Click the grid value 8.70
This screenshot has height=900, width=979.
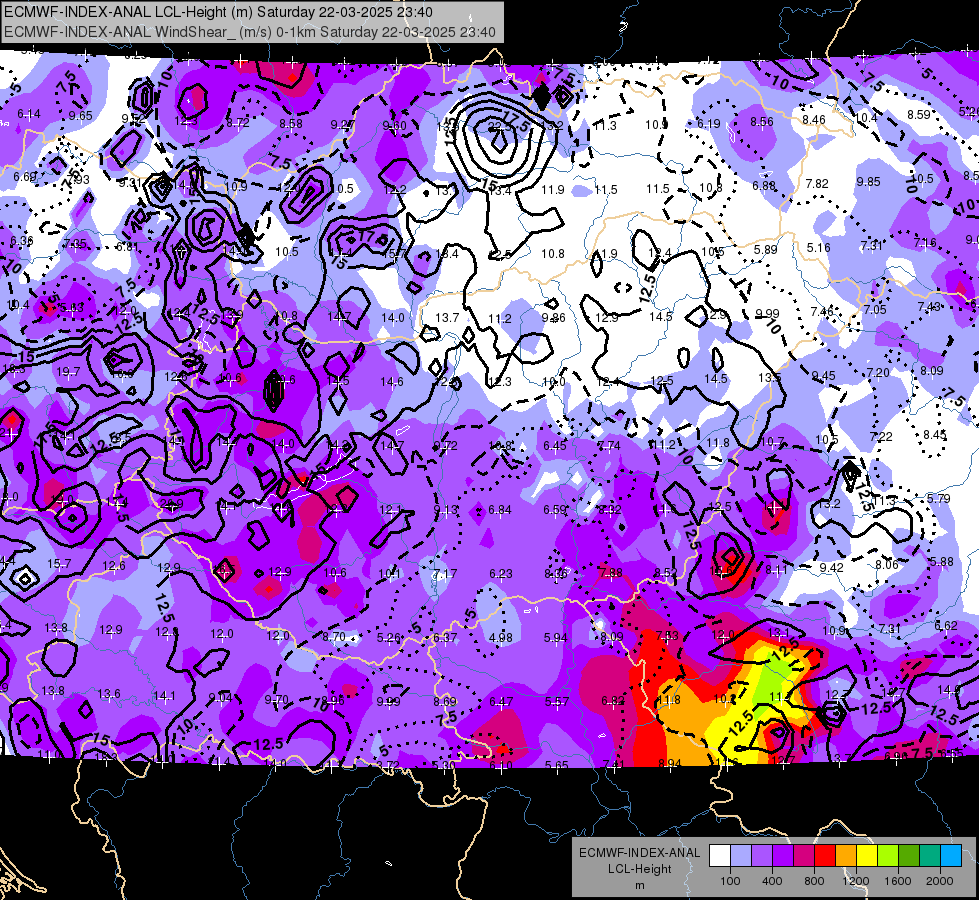tap(334, 636)
